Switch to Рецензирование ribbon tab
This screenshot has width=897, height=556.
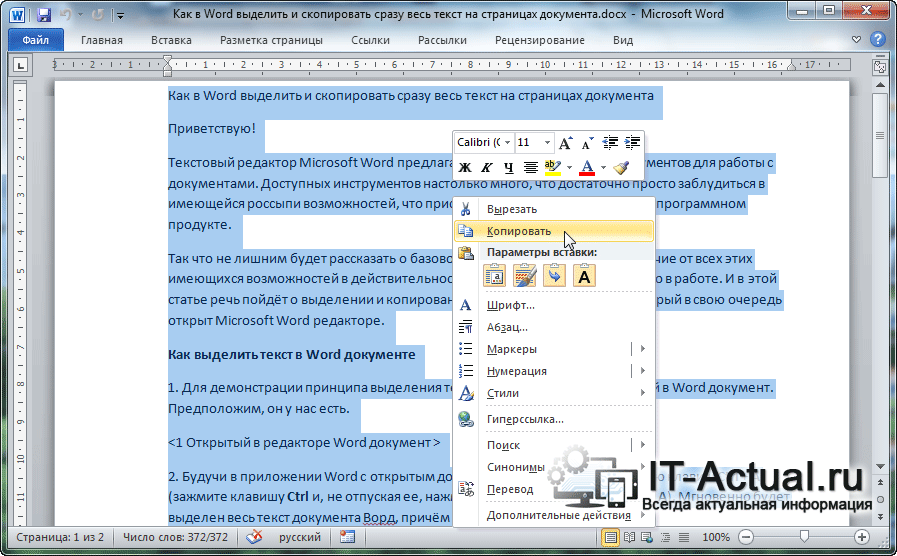539,40
